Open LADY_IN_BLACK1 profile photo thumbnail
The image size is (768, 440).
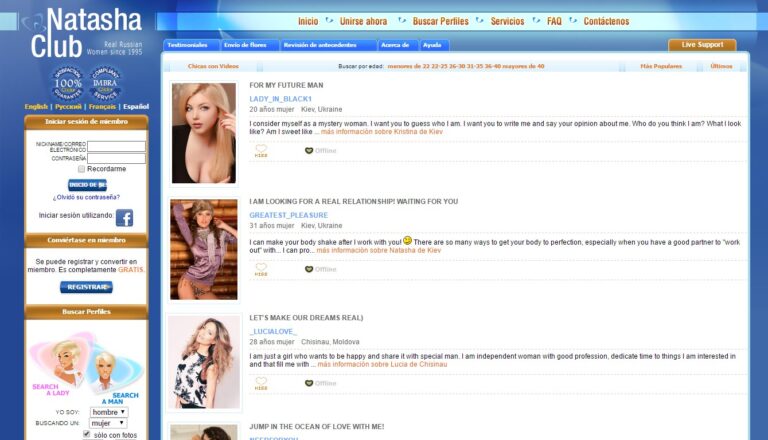[x=204, y=133]
